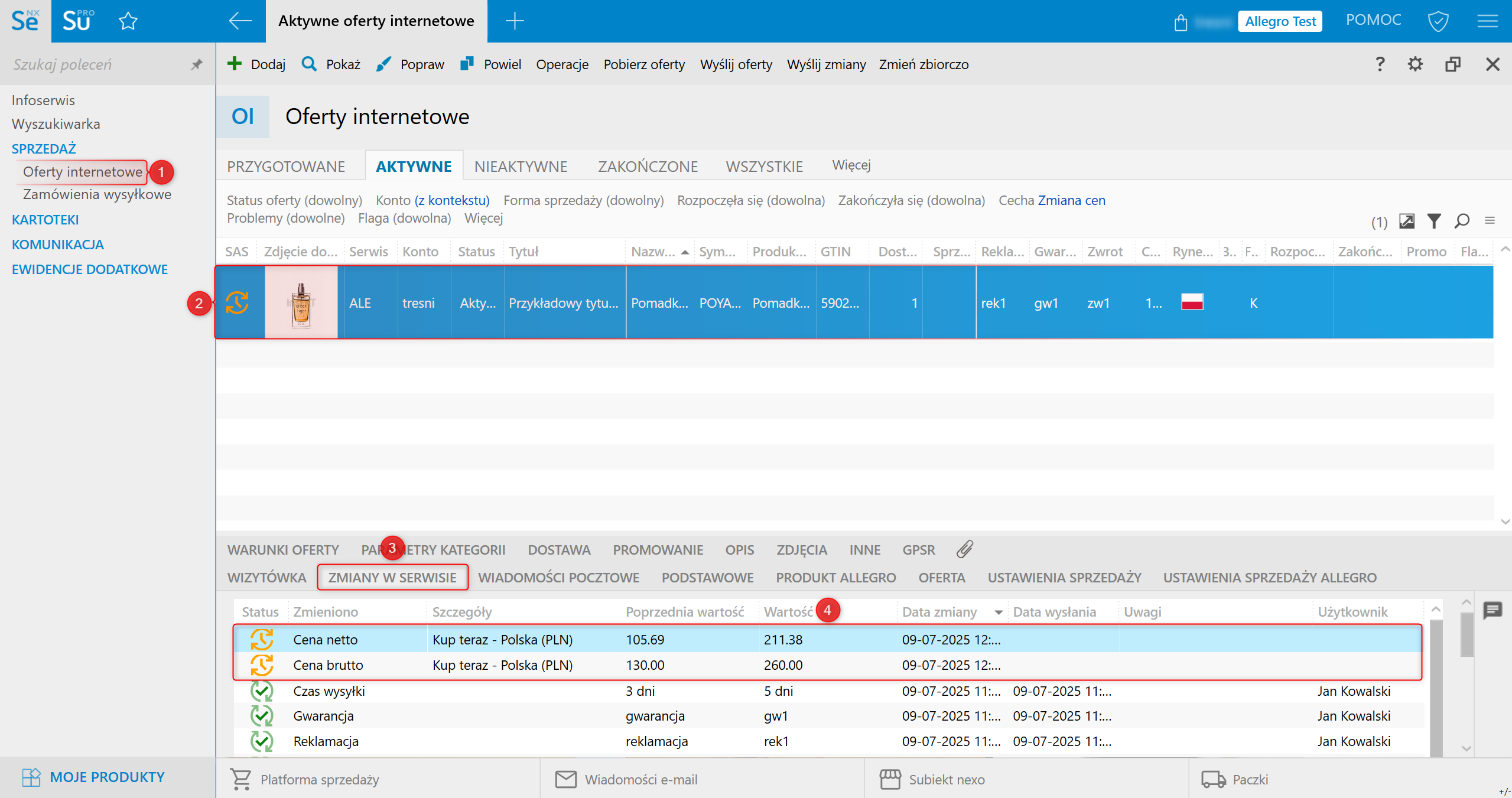Click the favorites star icon

[x=128, y=21]
